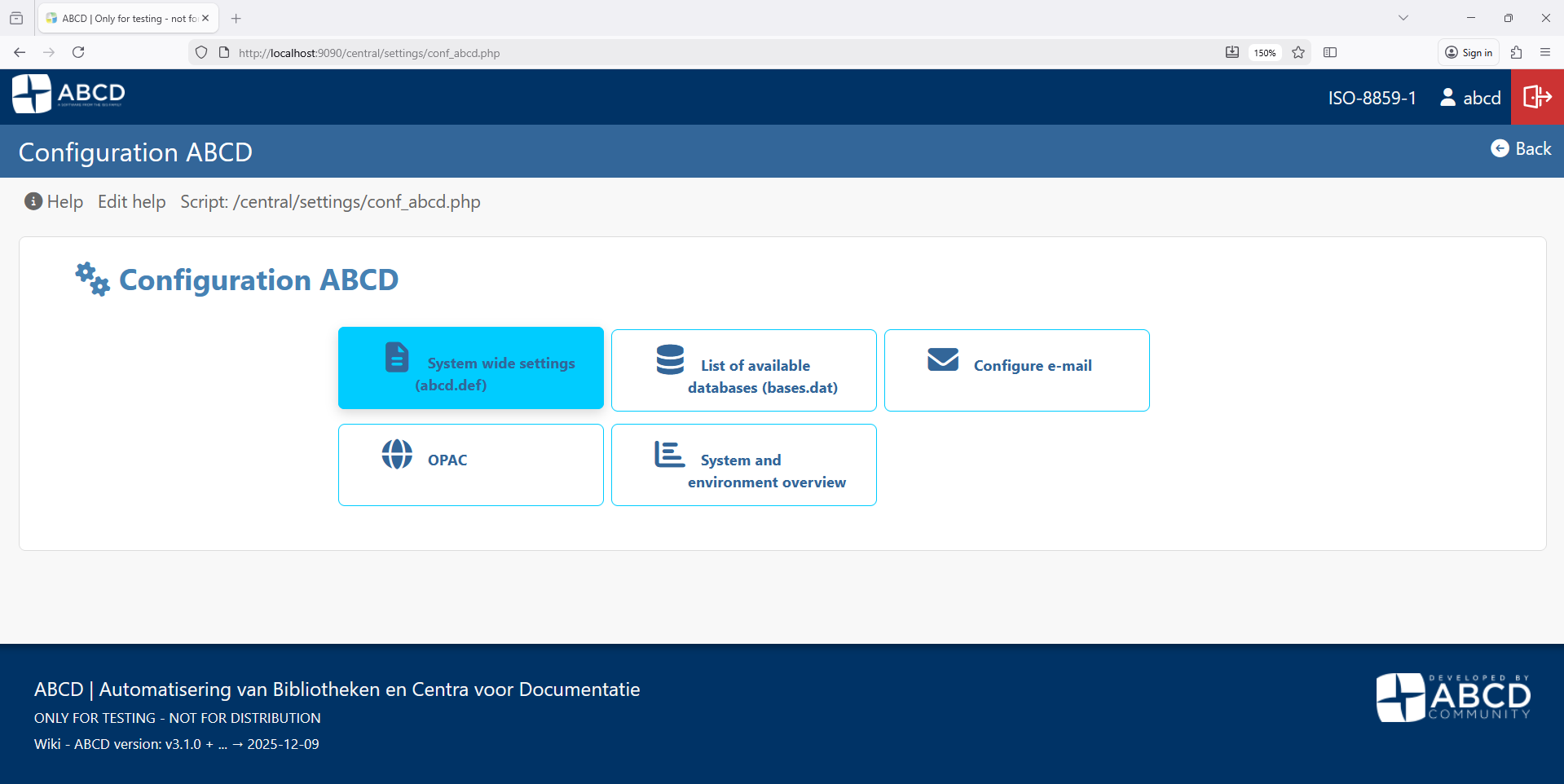Viewport: 1564px width, 784px height.
Task: Open the downloads panel arrow
Action: pos(1231,51)
